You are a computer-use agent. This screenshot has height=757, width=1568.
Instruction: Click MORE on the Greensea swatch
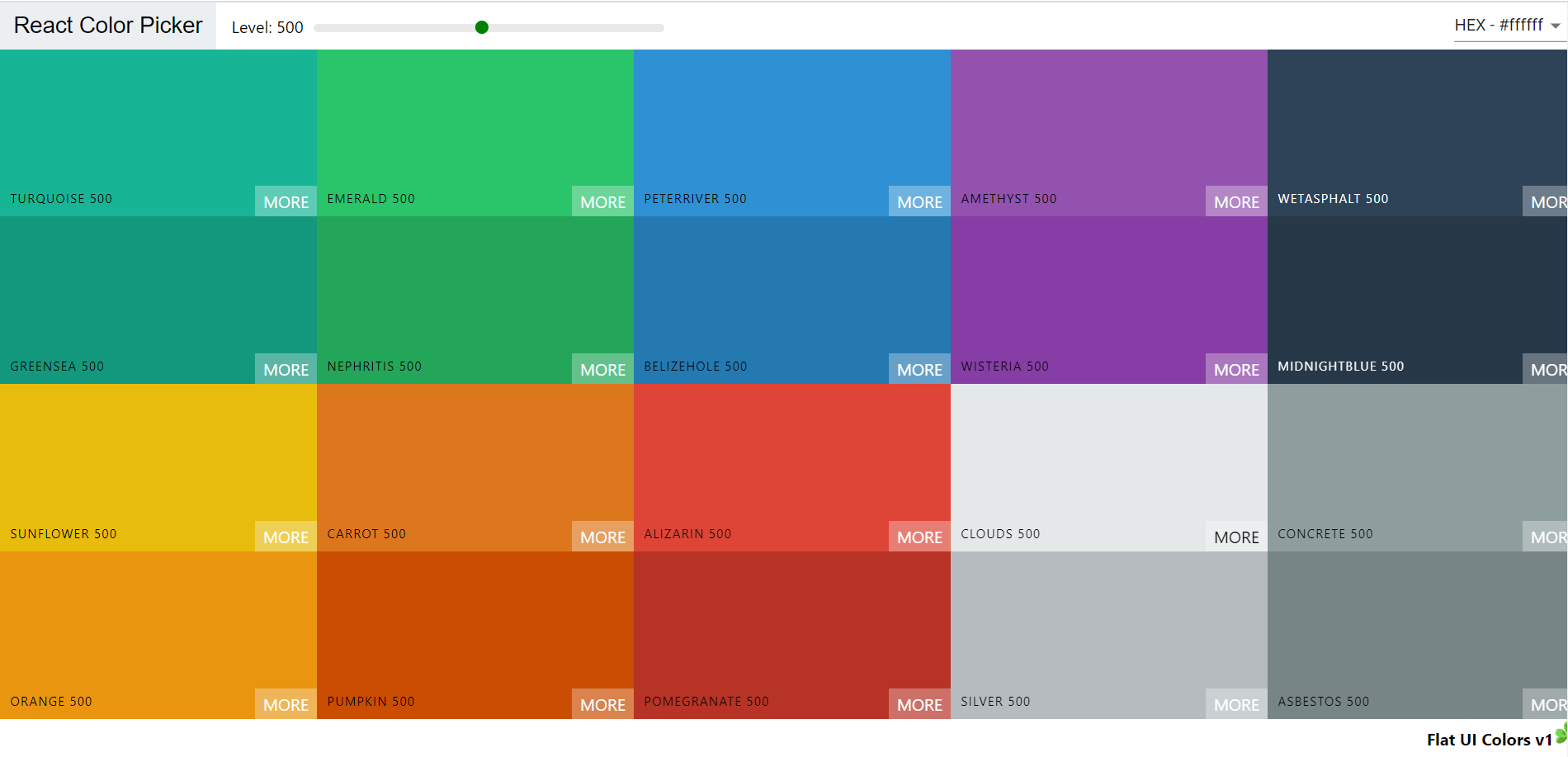pyautogui.click(x=286, y=369)
